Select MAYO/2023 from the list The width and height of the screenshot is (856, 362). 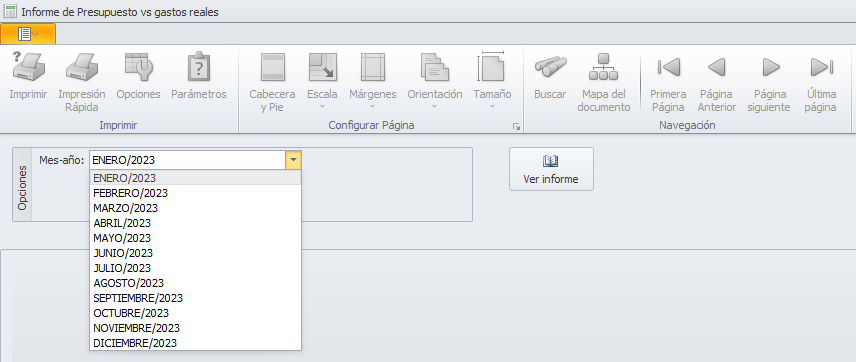tap(195, 238)
